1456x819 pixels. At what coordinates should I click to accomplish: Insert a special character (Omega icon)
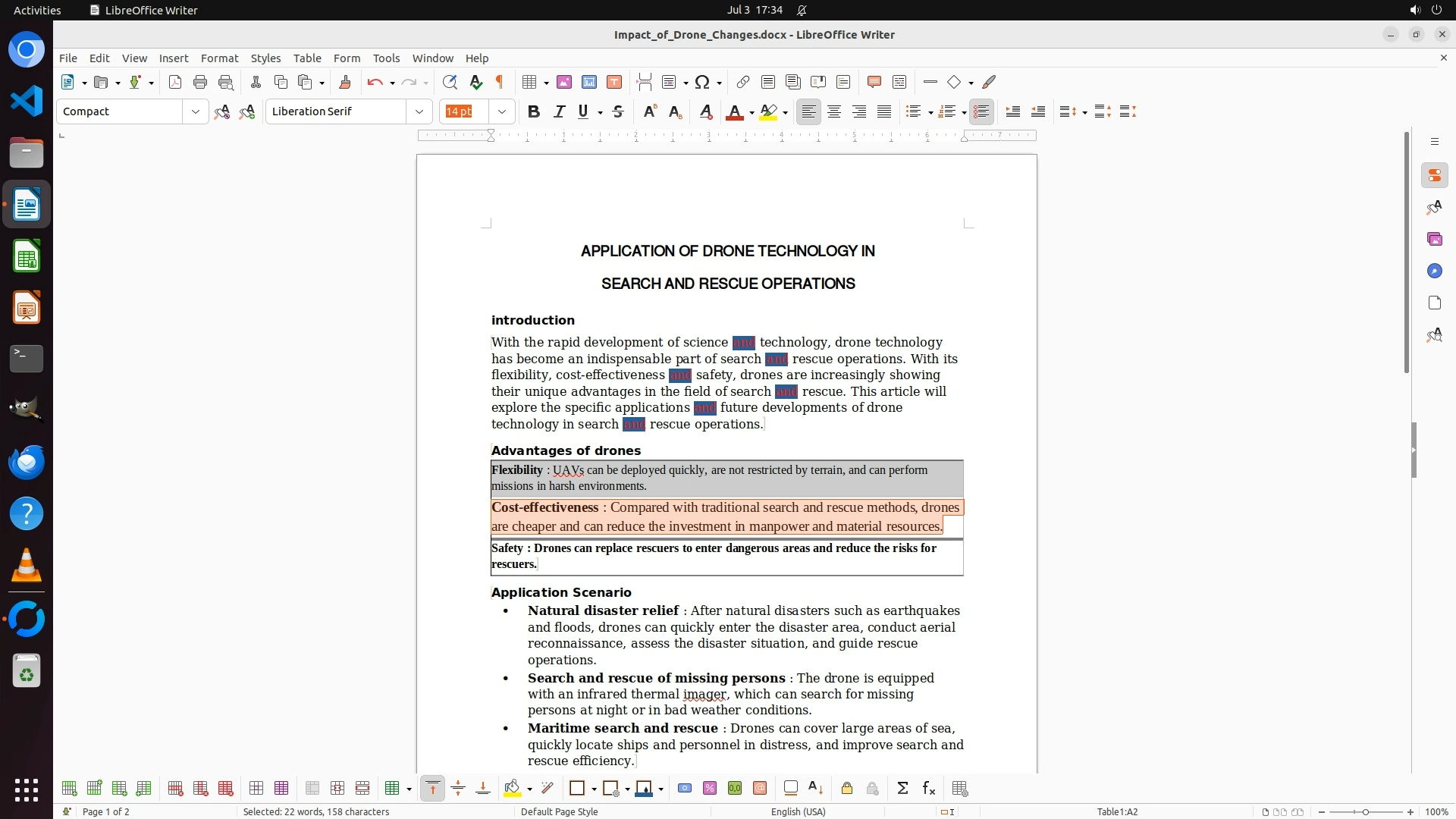[x=702, y=82]
